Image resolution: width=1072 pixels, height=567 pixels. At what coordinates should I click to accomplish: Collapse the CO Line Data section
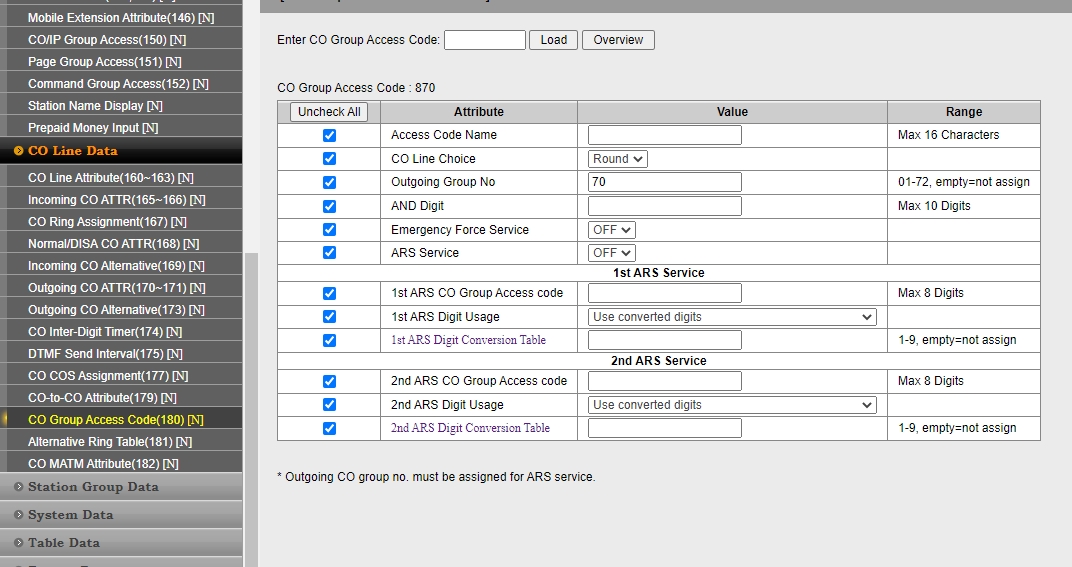pos(72,151)
